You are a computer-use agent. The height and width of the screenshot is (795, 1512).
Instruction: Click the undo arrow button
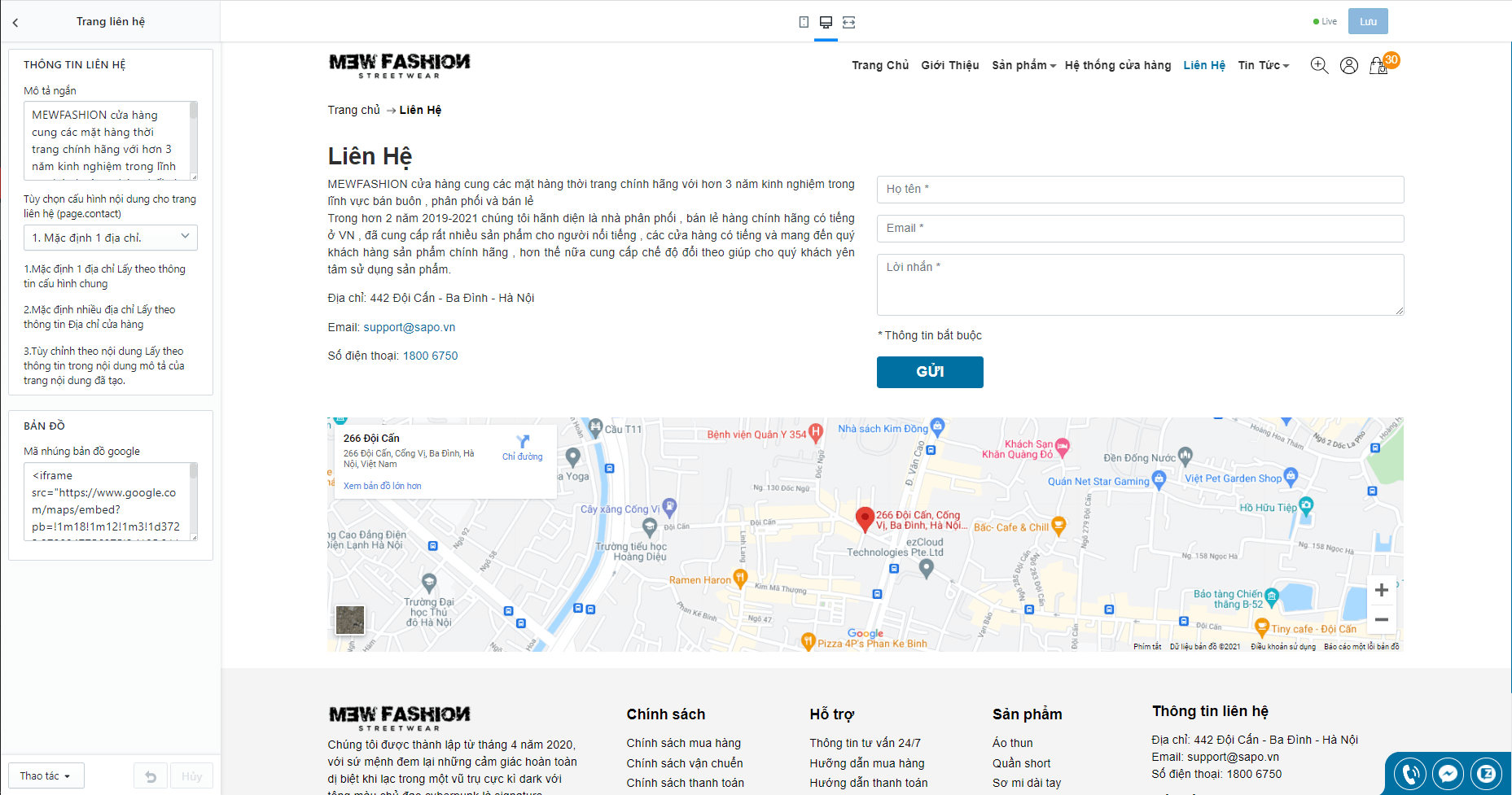[151, 776]
